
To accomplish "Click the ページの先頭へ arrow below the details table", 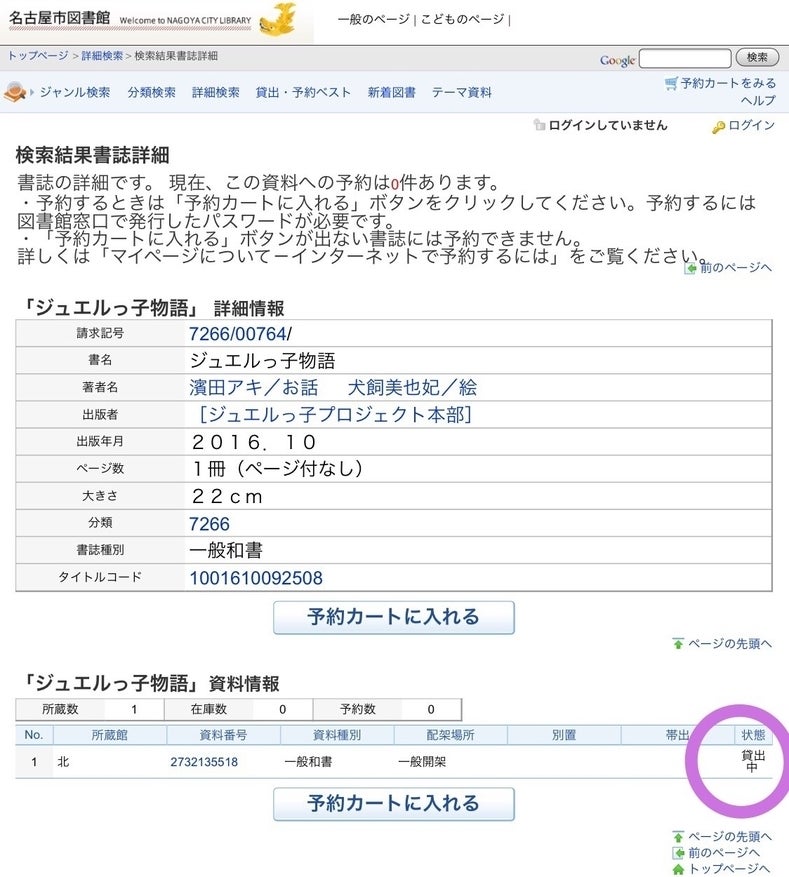I will tap(678, 644).
